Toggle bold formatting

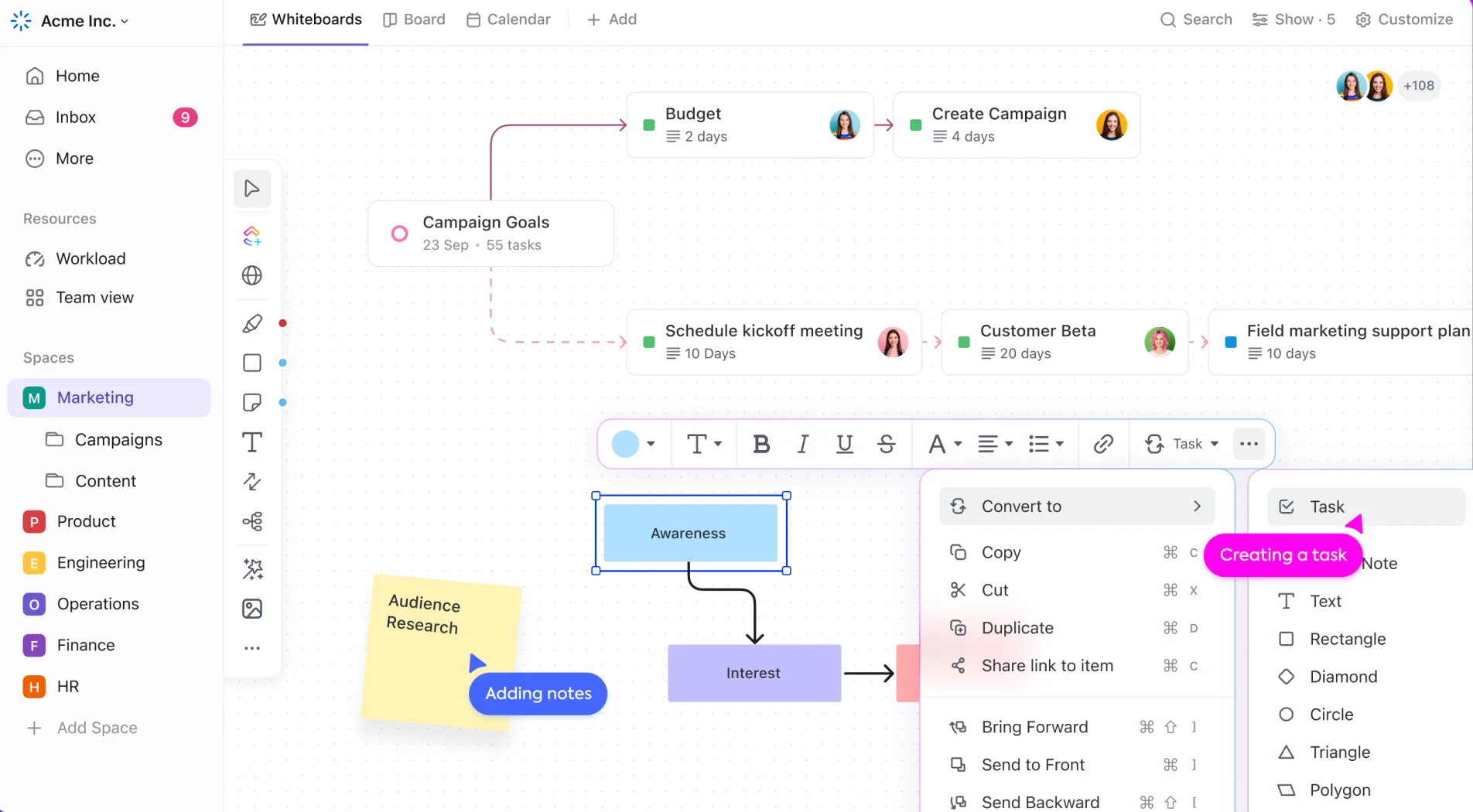pos(761,444)
